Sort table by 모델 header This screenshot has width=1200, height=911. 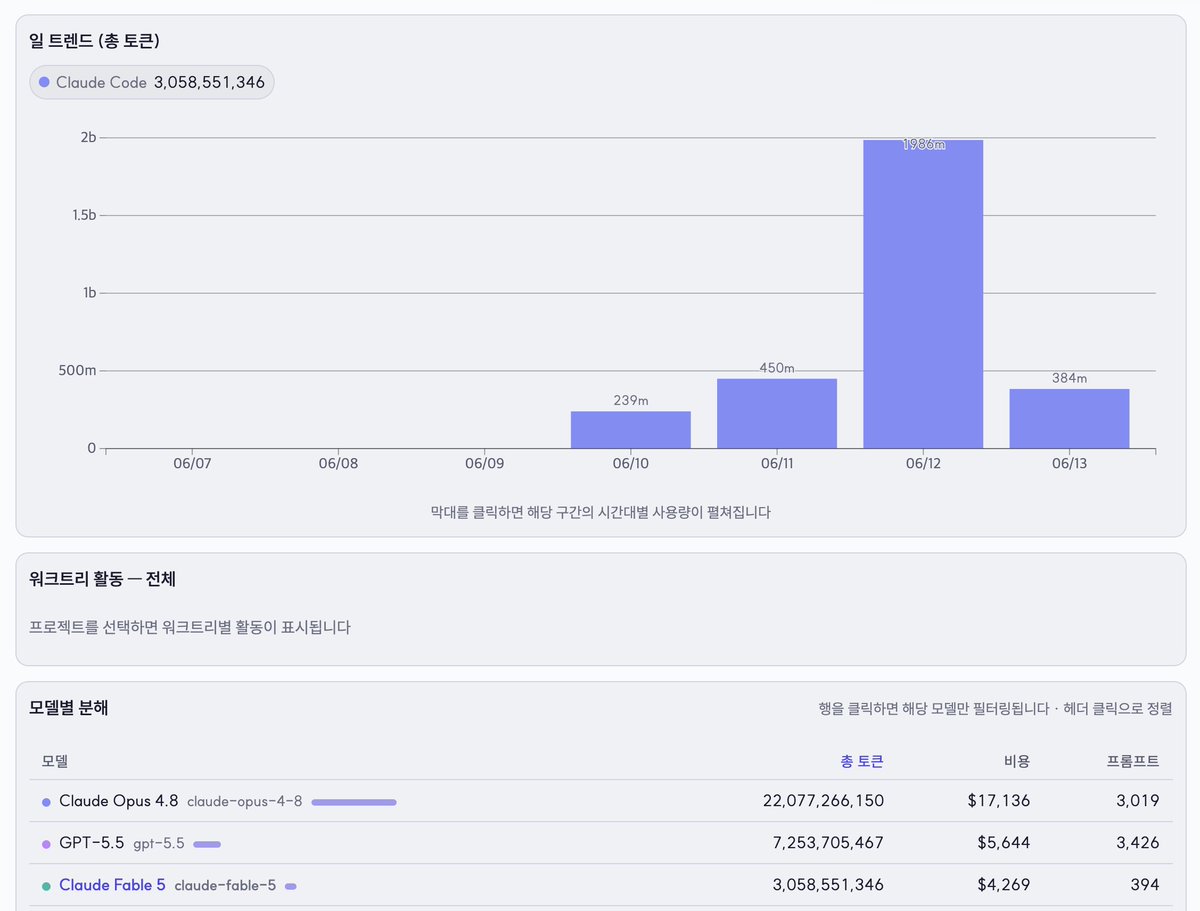[x=55, y=761]
